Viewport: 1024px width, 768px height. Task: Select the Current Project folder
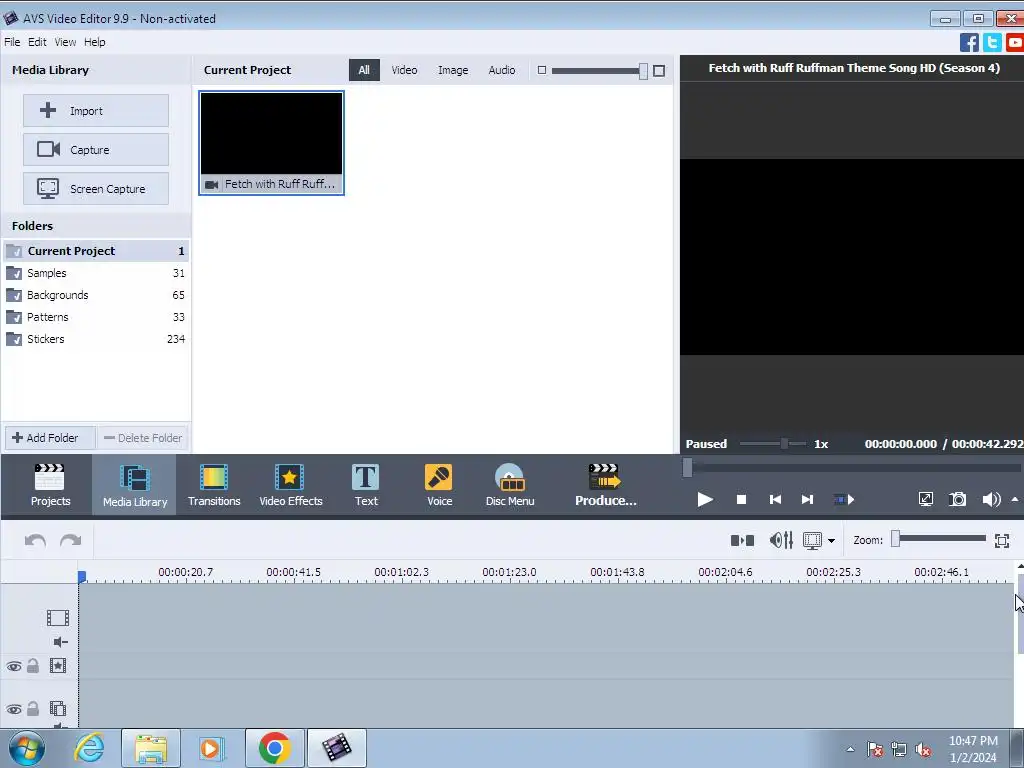point(96,251)
